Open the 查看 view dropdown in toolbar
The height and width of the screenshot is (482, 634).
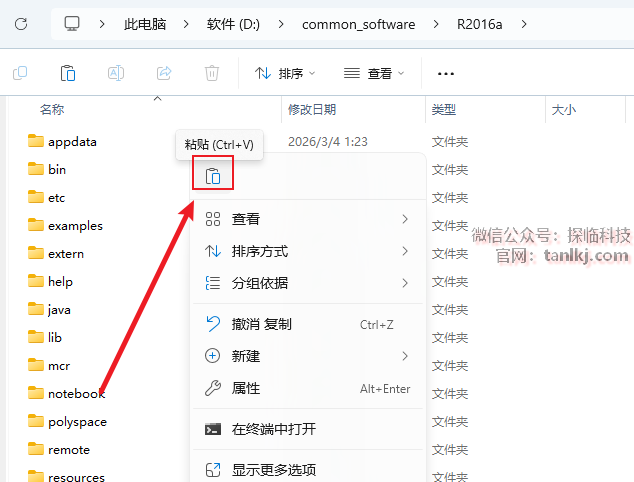click(374, 73)
